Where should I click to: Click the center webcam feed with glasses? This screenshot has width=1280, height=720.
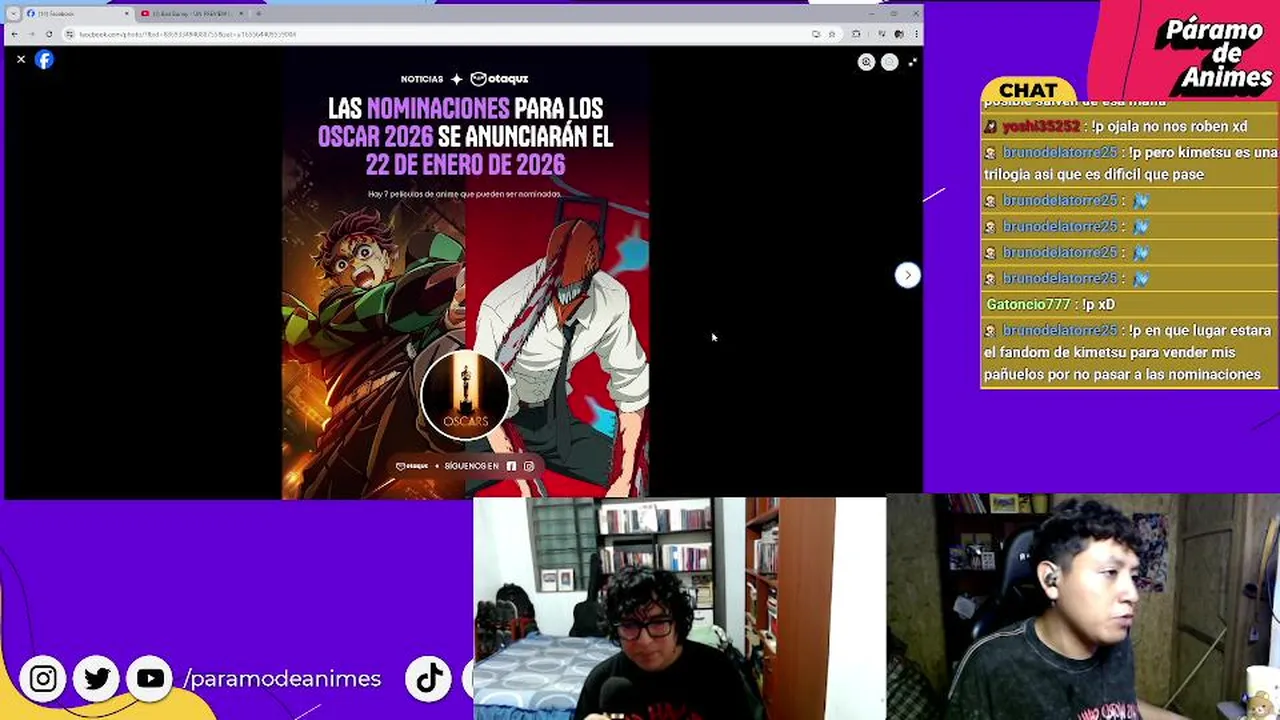coord(679,608)
